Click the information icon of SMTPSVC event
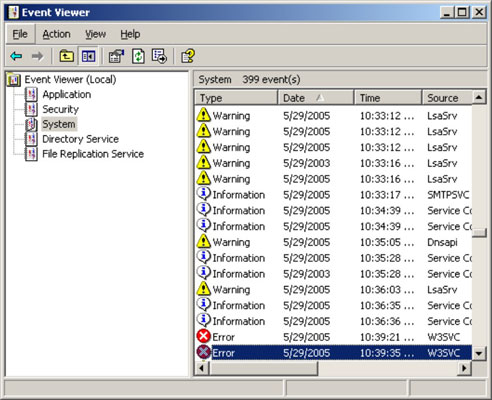The width and height of the screenshot is (492, 400). click(x=203, y=193)
